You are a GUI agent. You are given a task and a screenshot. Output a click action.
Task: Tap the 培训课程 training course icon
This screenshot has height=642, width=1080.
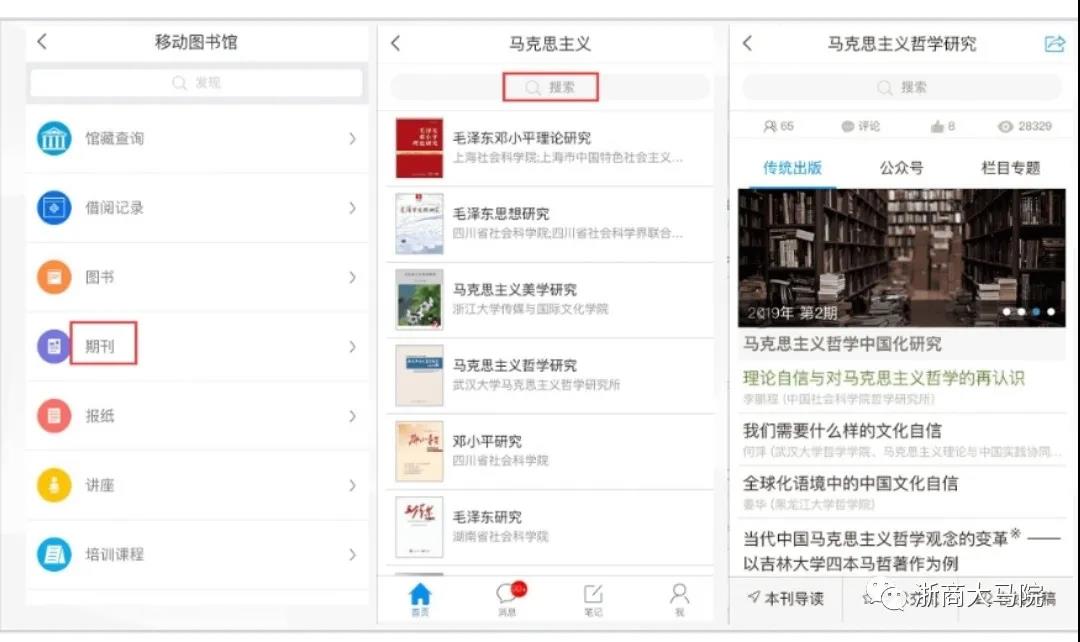(54, 554)
